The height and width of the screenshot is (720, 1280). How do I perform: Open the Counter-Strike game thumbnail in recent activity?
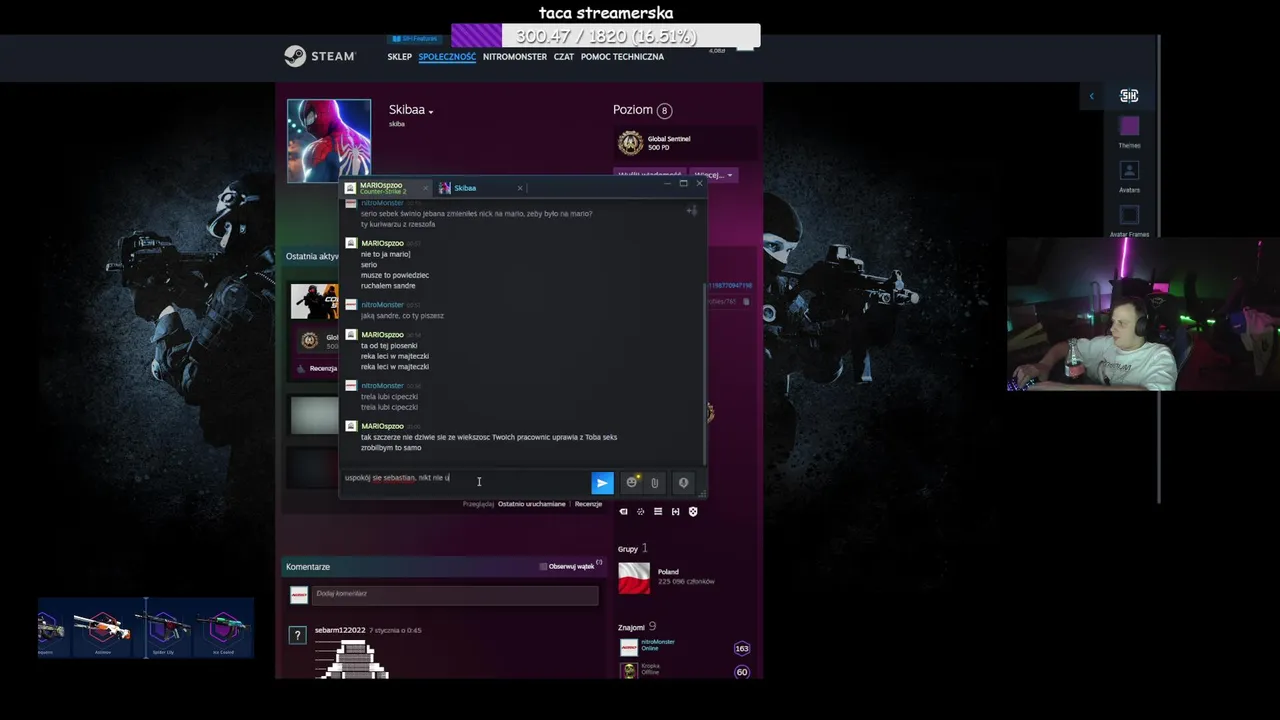click(x=314, y=301)
